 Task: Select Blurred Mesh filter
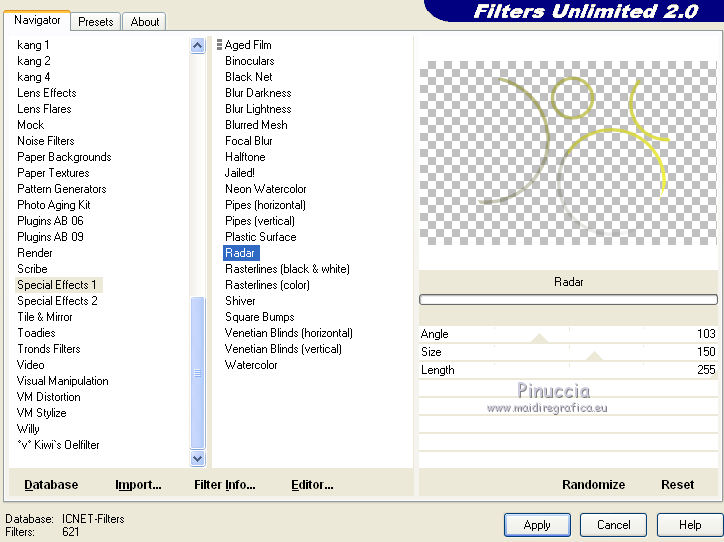[256, 125]
